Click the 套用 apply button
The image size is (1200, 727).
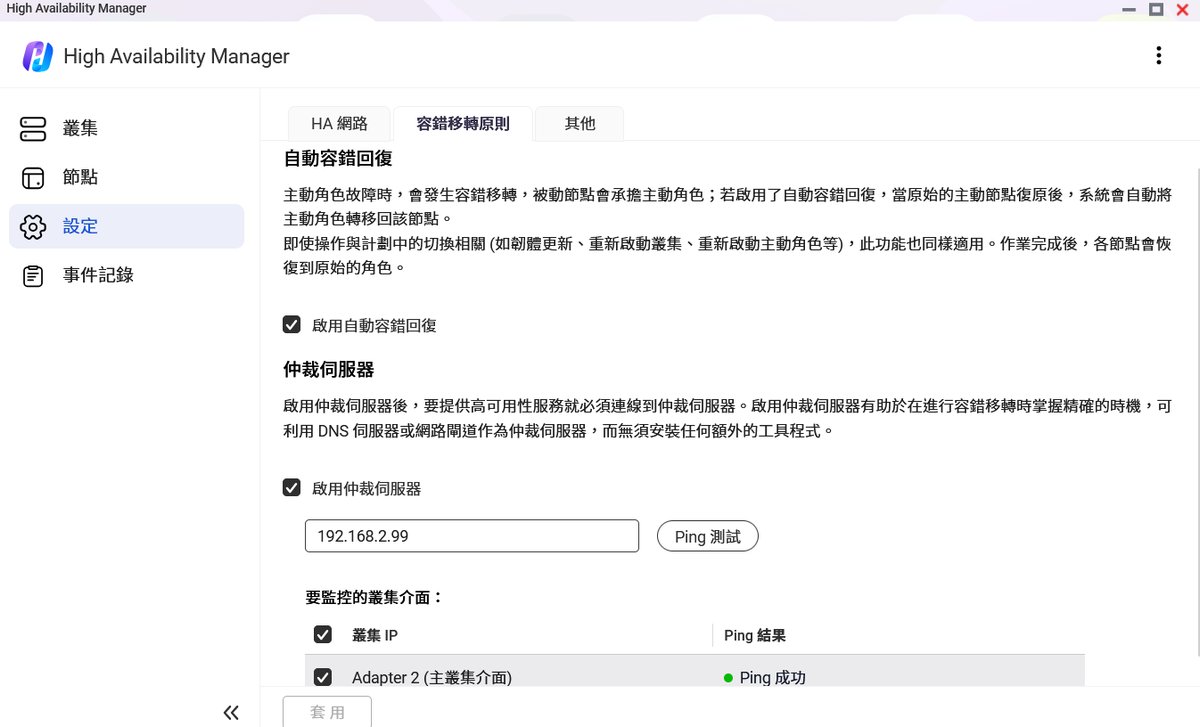pos(327,712)
